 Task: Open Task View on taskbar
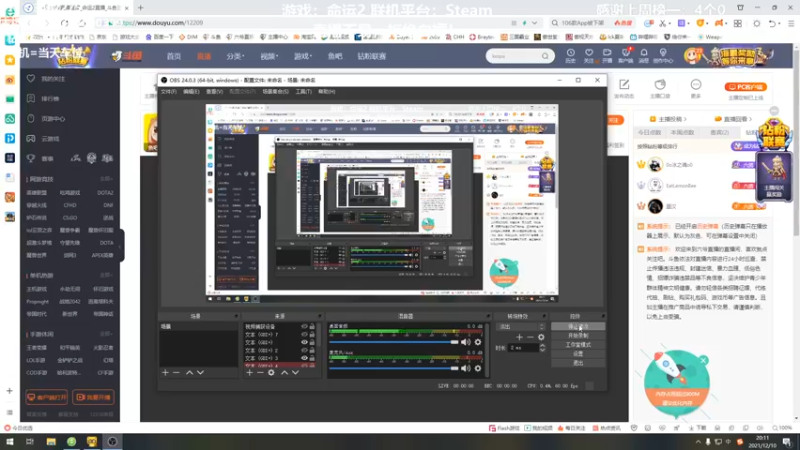click(30, 441)
